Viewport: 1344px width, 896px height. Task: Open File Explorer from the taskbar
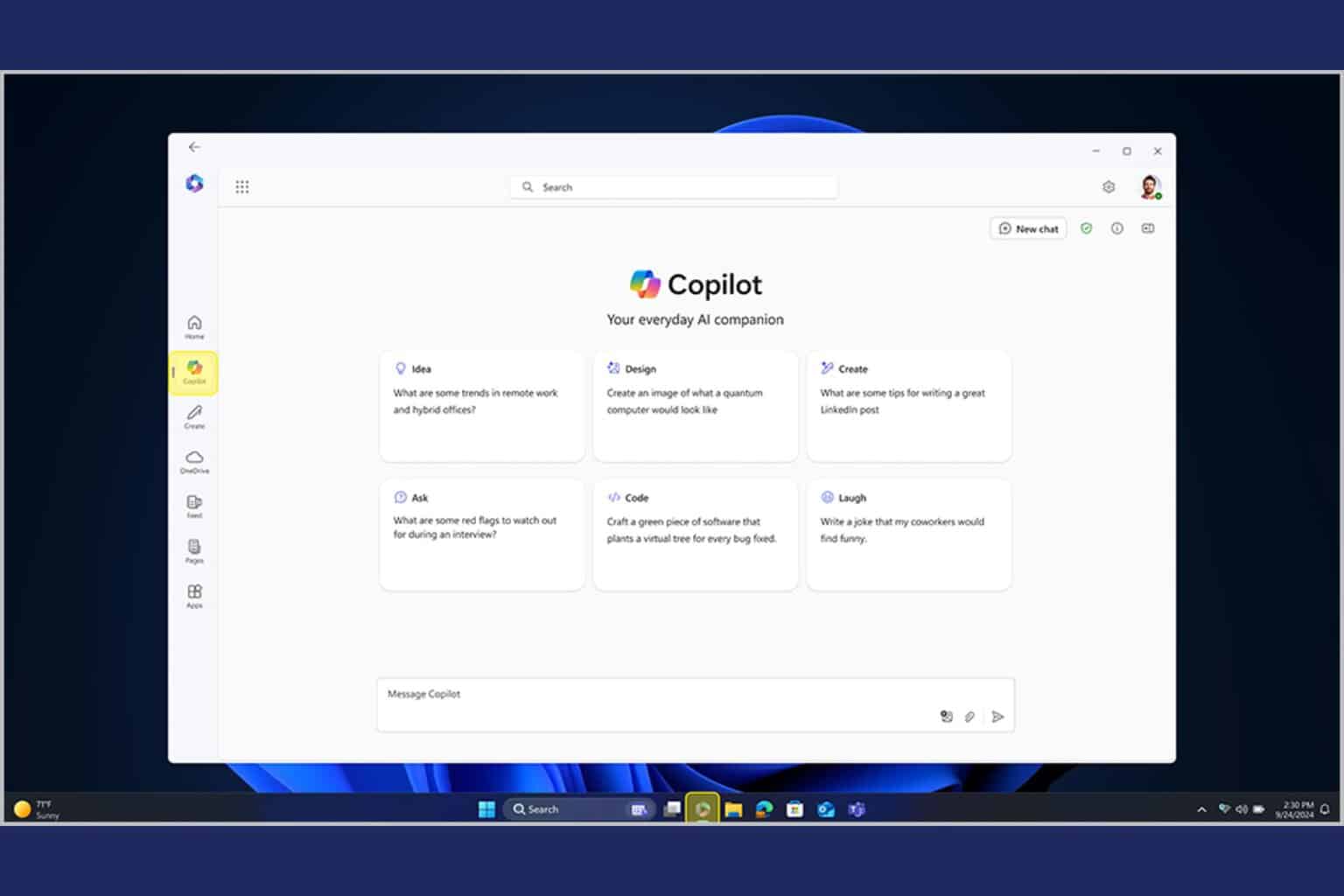click(x=733, y=809)
